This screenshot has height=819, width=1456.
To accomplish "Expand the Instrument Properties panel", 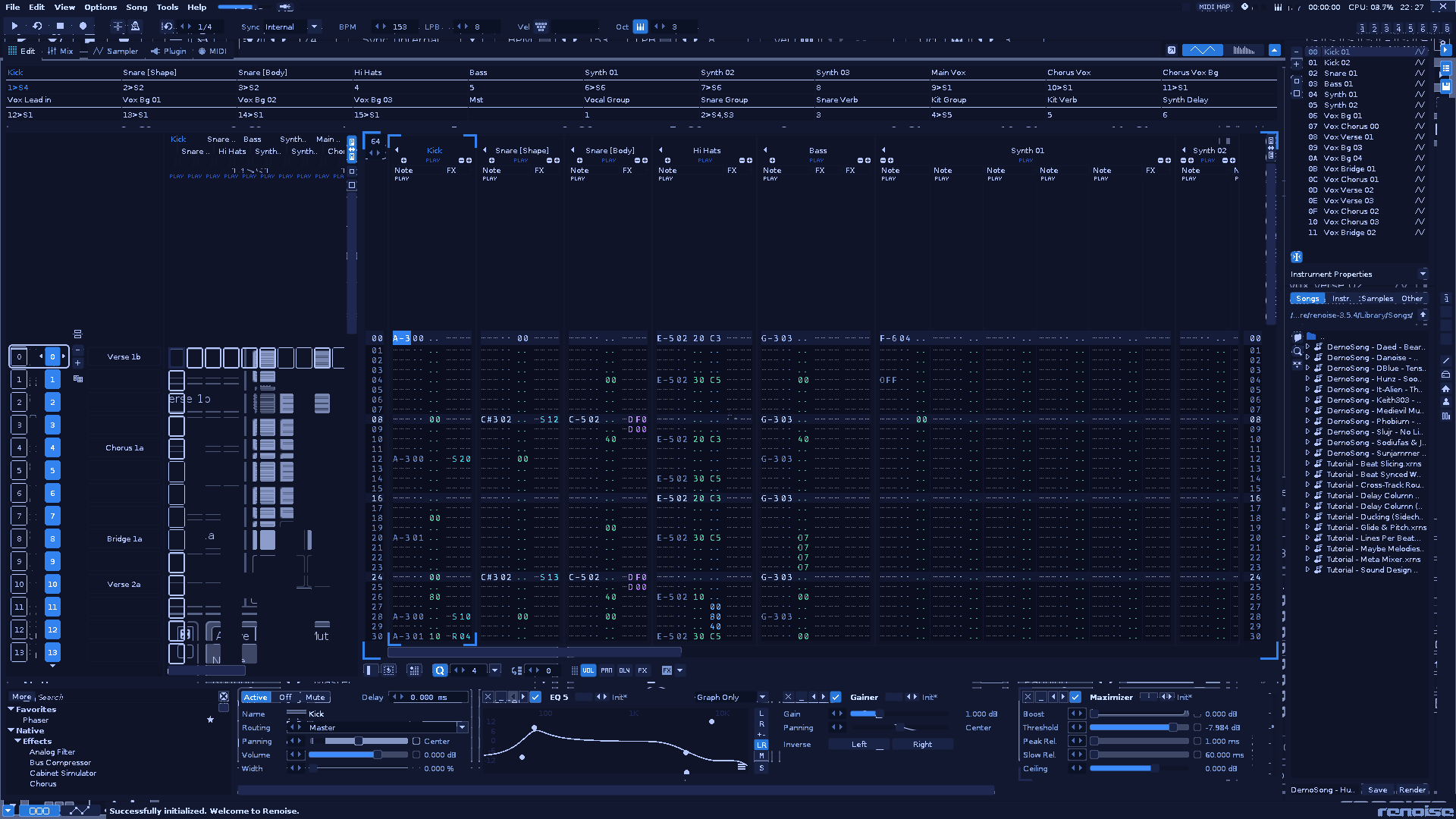I will 1423,274.
